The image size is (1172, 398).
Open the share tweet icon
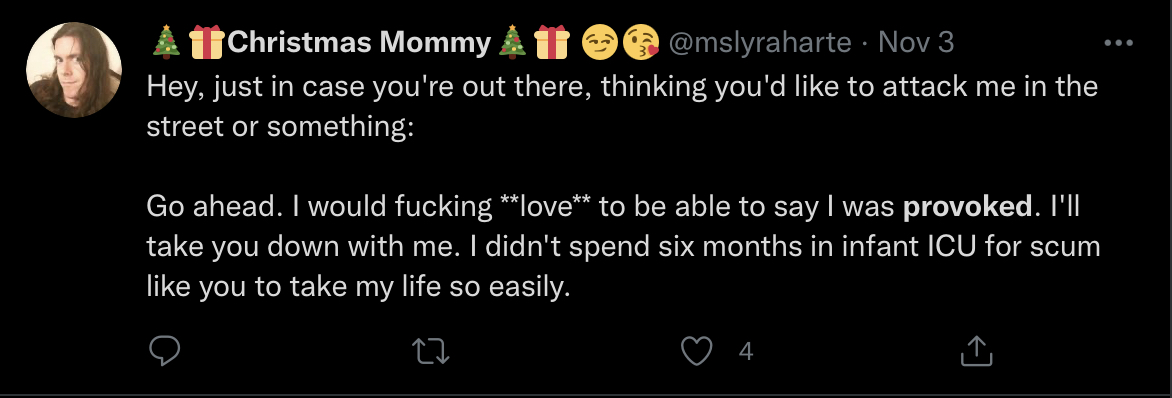coord(976,350)
